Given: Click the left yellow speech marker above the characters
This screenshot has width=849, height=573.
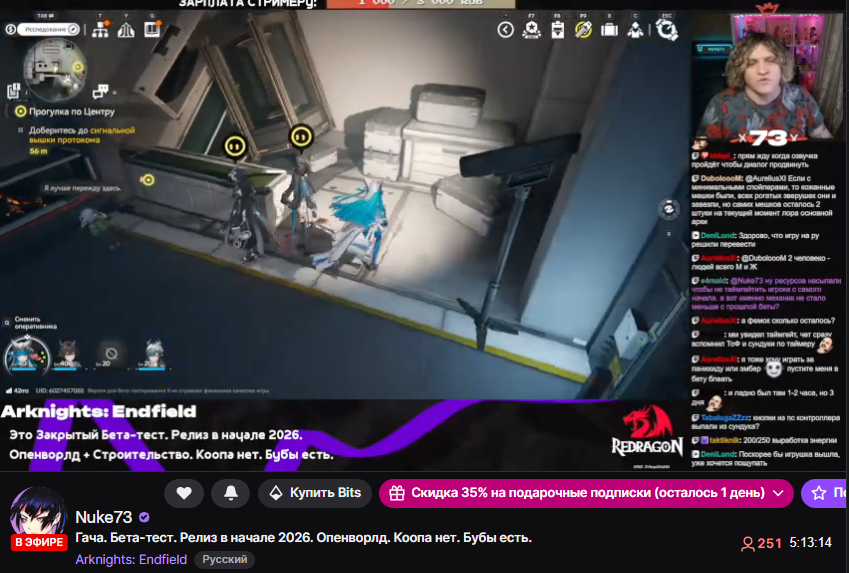Looking at the screenshot, I should point(235,146).
